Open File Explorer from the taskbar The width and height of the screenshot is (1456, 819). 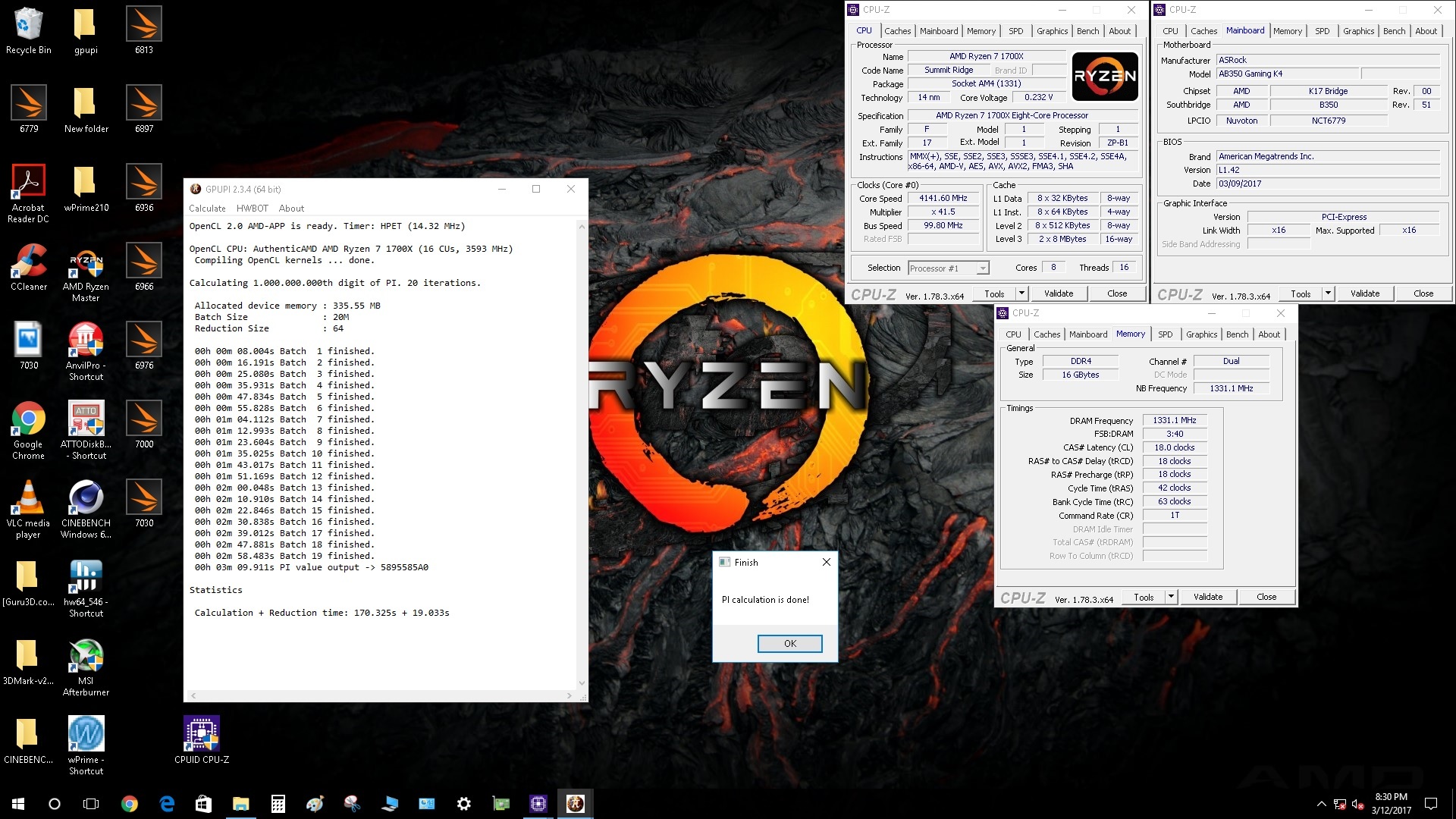coord(240,804)
